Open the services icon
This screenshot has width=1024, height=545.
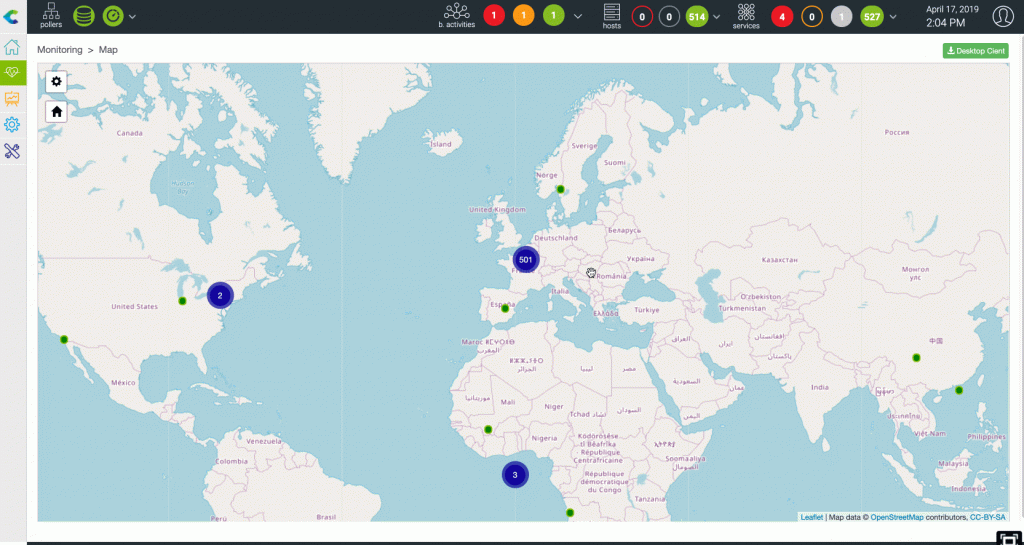(x=746, y=16)
